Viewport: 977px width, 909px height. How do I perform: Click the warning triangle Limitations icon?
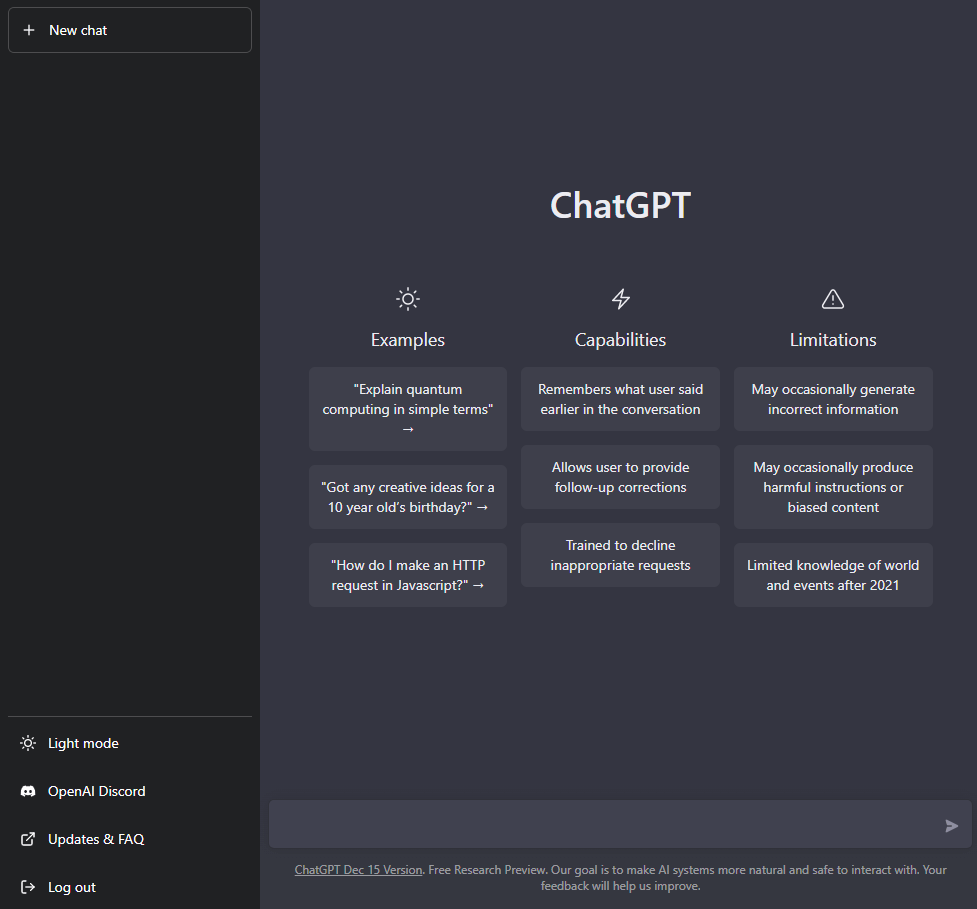(832, 298)
